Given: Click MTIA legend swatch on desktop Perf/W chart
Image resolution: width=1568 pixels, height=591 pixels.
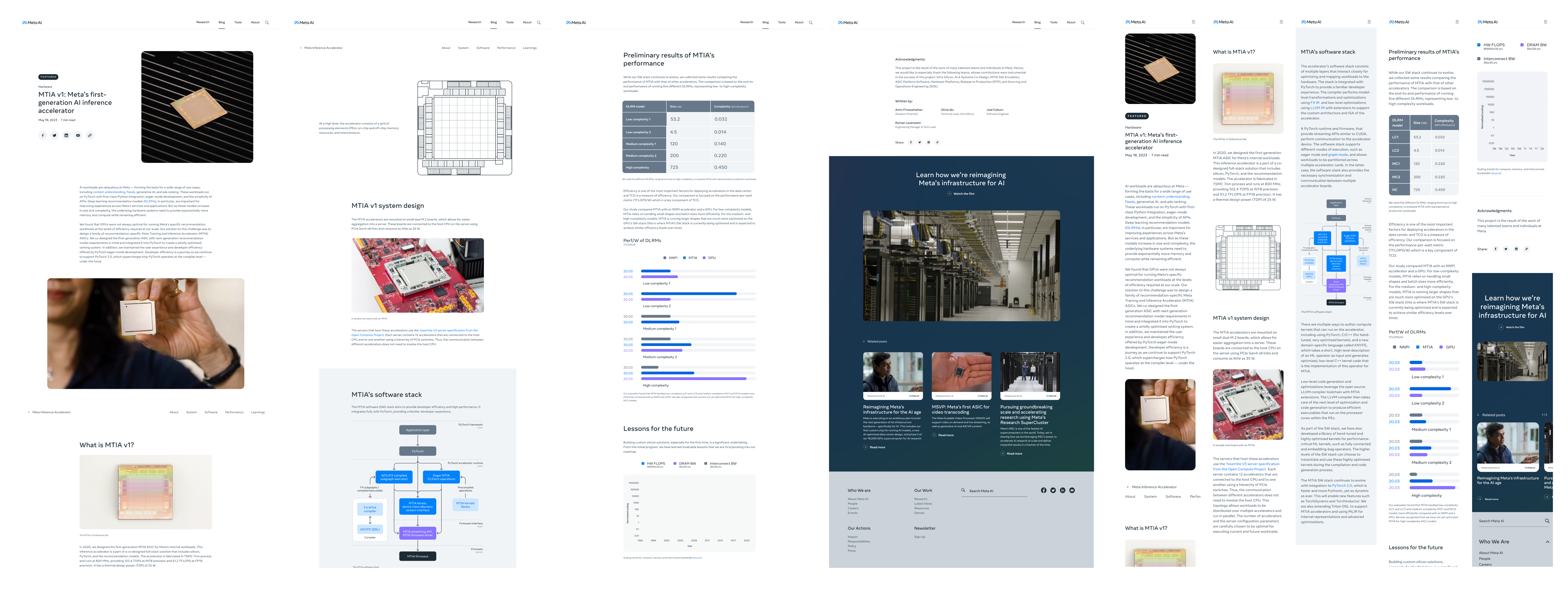Looking at the screenshot, I should click(x=684, y=258).
